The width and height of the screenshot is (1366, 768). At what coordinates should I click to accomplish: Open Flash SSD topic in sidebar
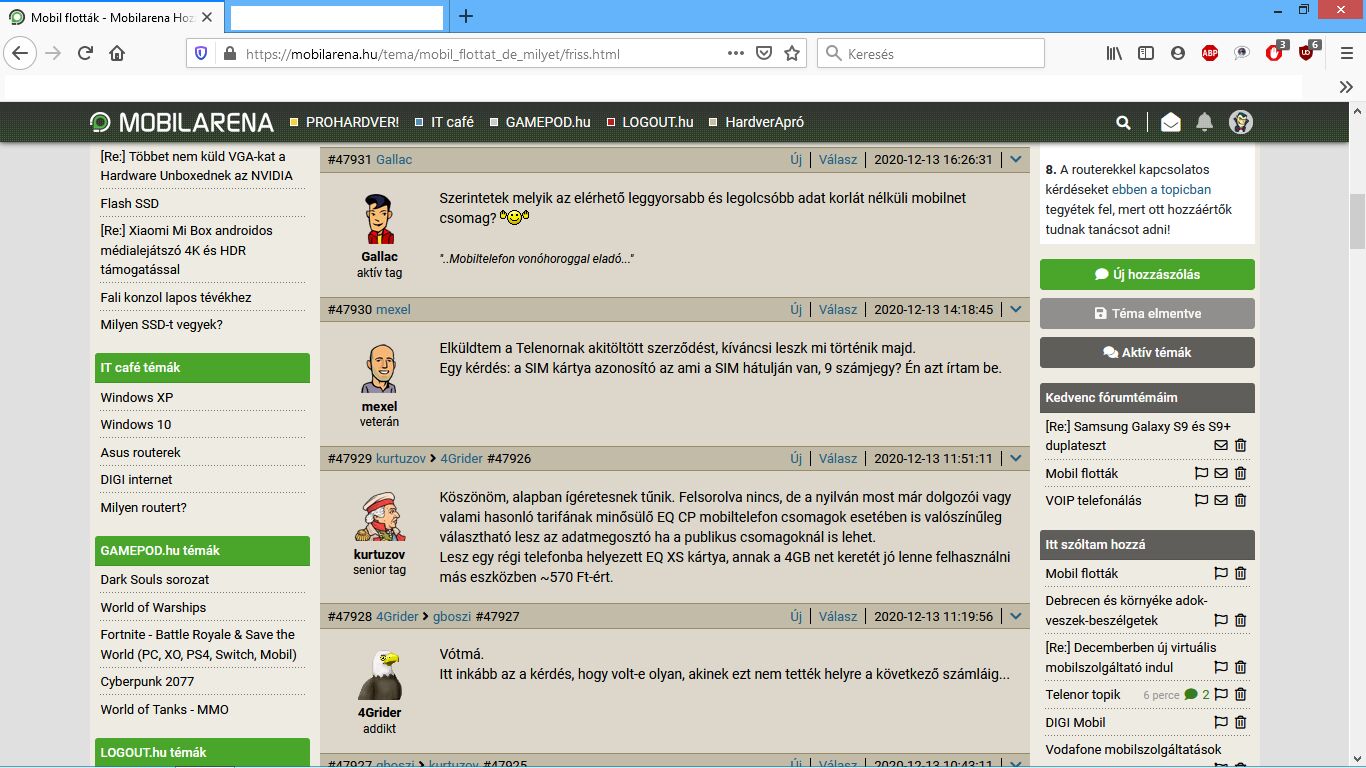pyautogui.click(x=129, y=203)
